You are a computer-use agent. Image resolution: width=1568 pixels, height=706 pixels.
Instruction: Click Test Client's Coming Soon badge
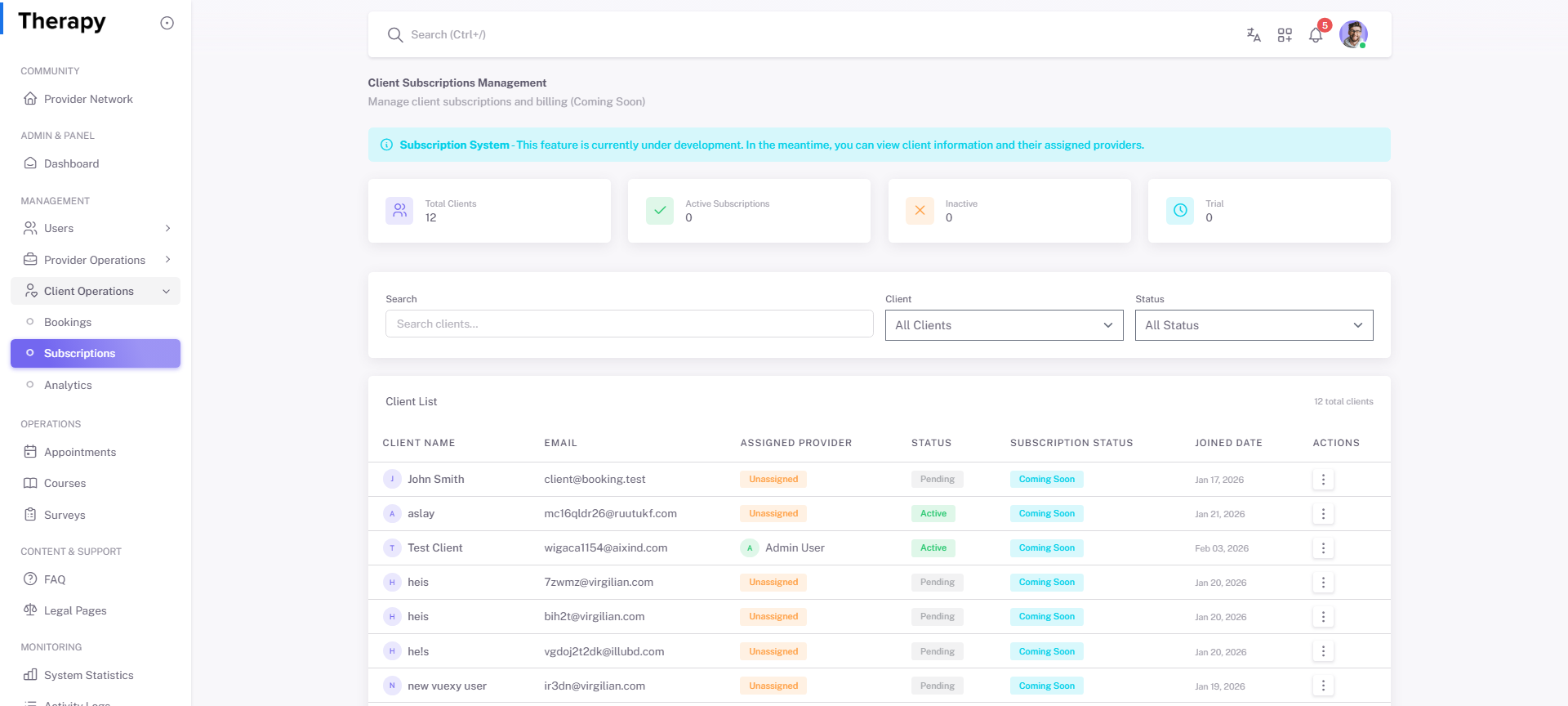click(x=1047, y=547)
